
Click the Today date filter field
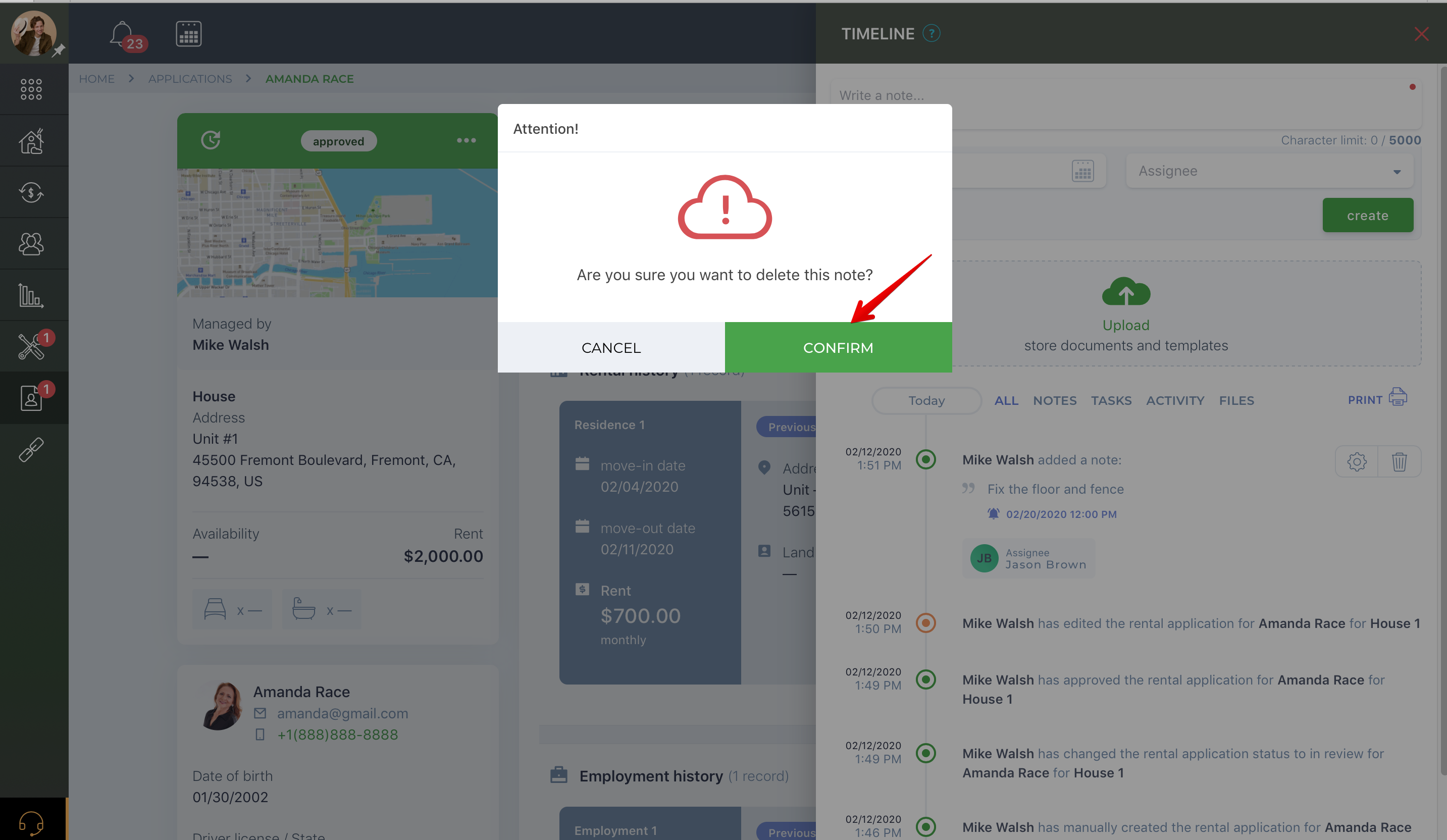click(926, 400)
